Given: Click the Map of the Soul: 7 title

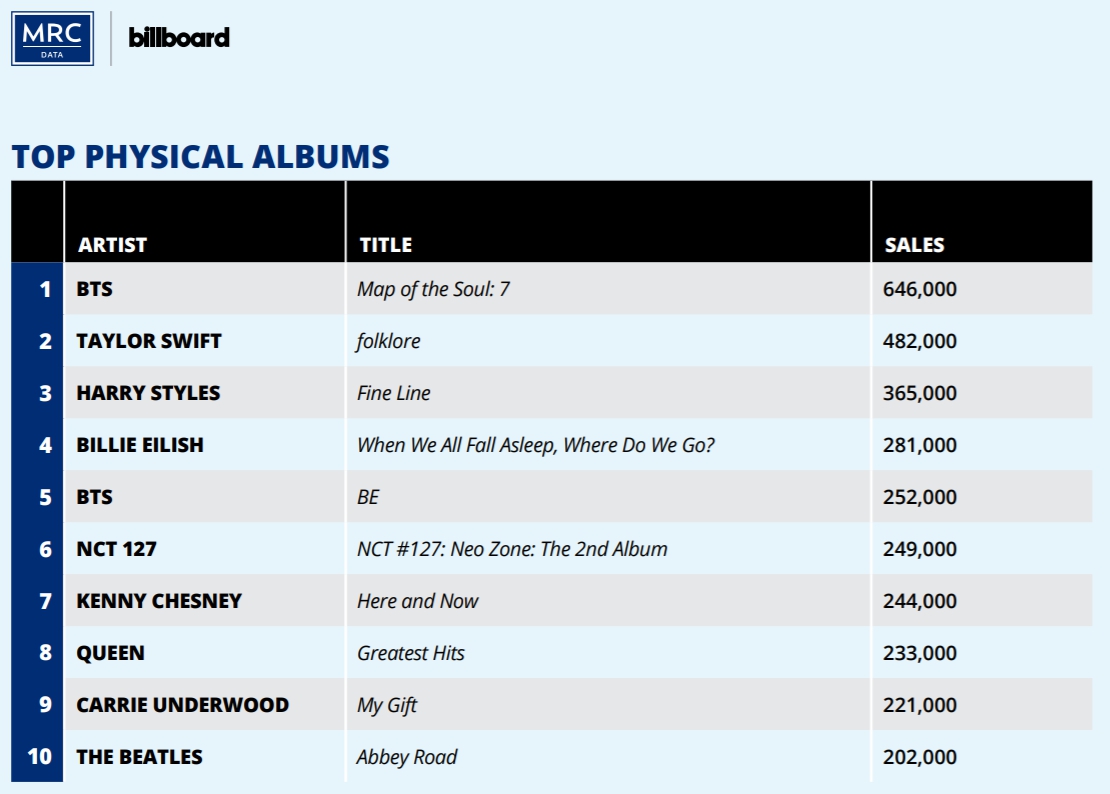Looking at the screenshot, I should click(434, 289).
